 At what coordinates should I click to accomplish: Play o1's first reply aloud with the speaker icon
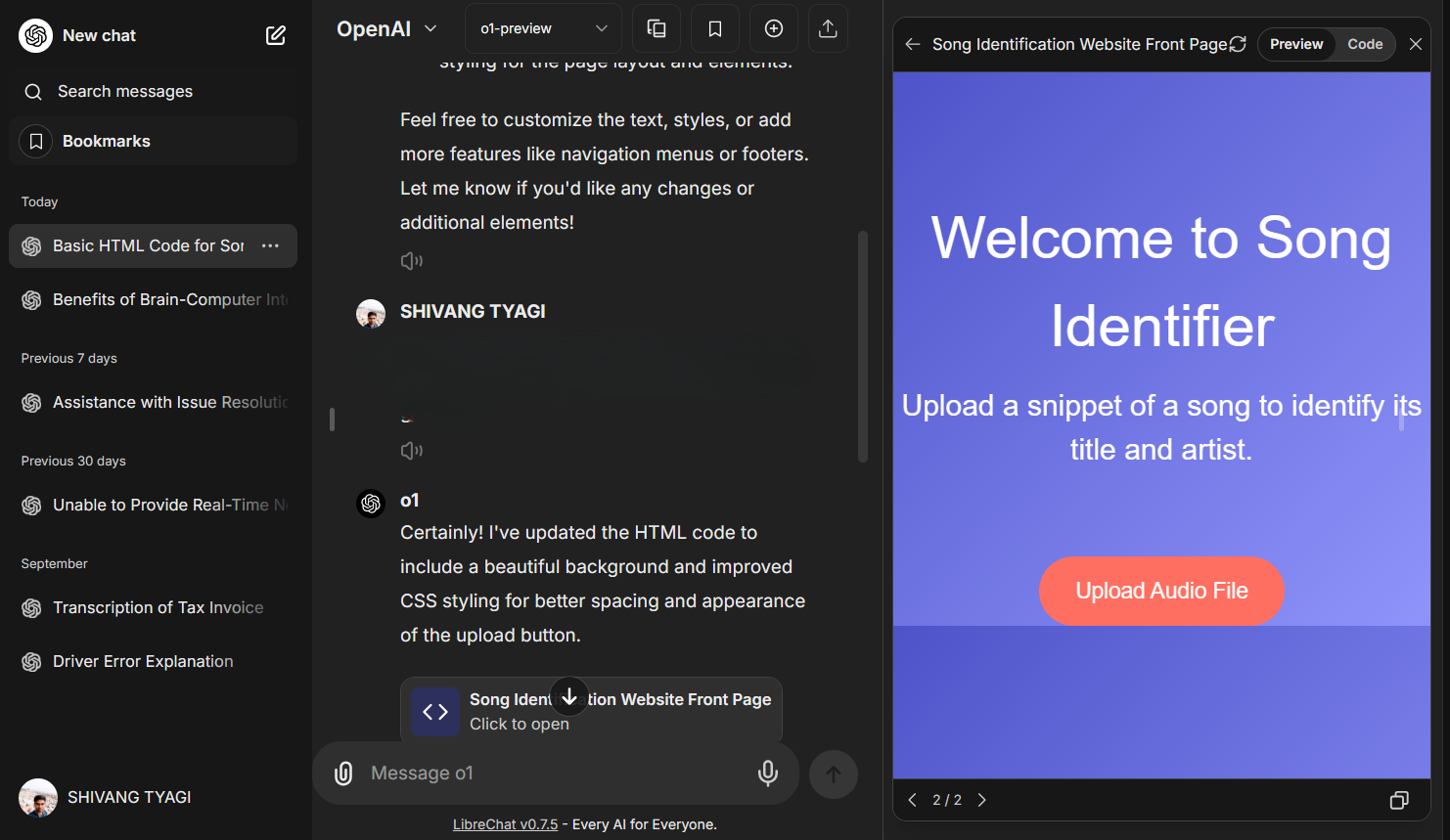[x=412, y=261]
